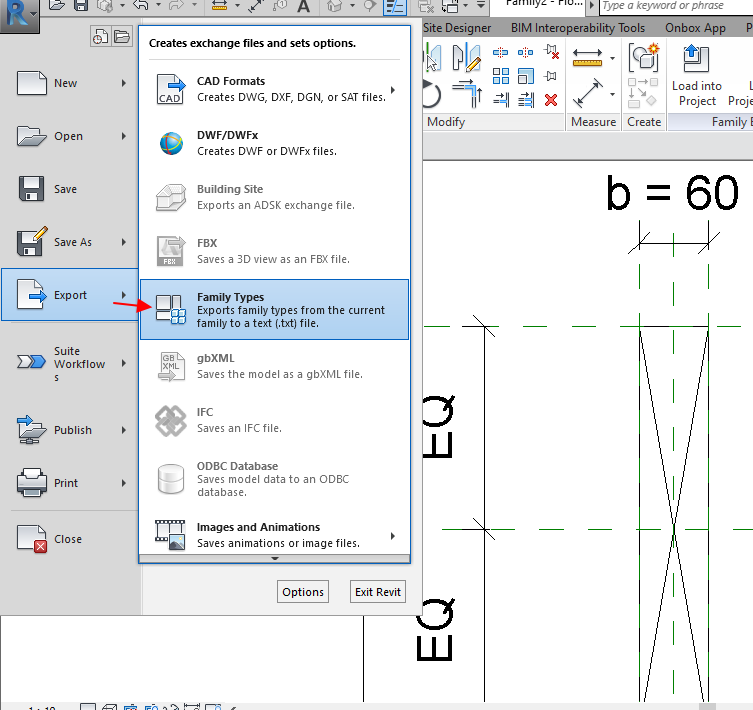Choose Close in application menu
Viewport: 753px width, 710px height.
(70, 539)
